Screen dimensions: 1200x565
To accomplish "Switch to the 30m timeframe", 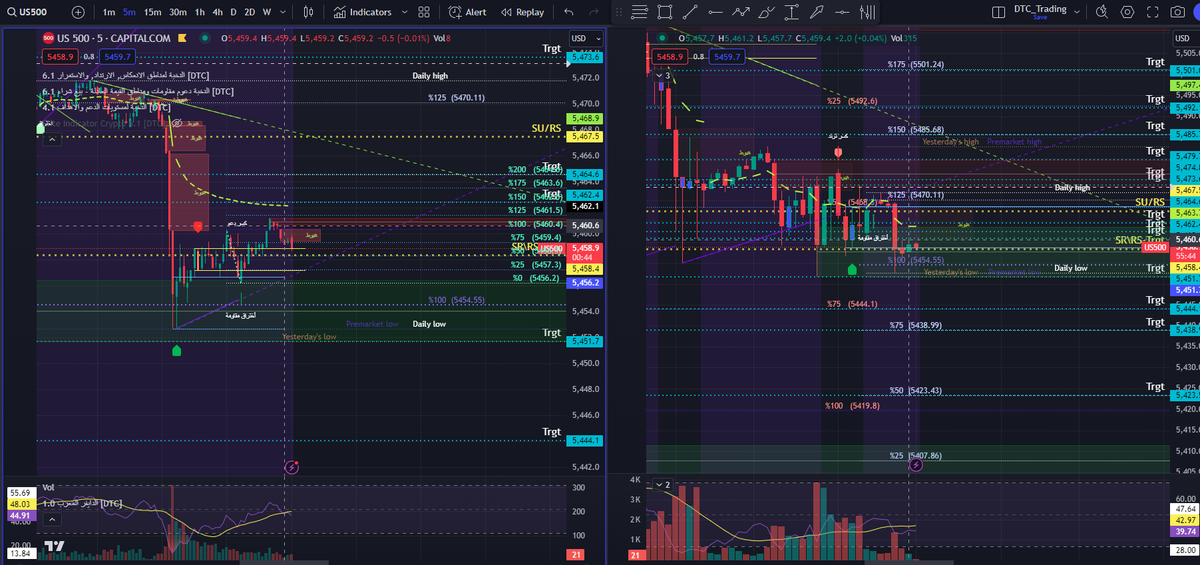I will tap(178, 12).
